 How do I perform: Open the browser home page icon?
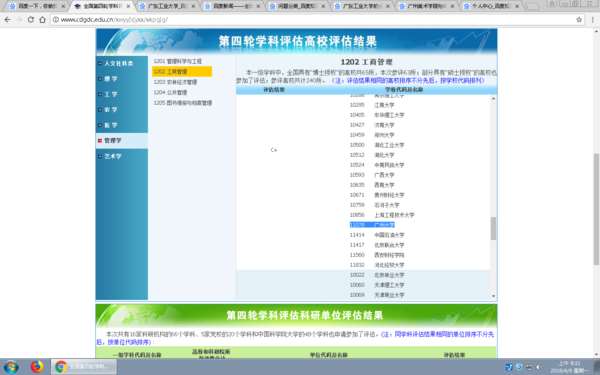coord(42,20)
